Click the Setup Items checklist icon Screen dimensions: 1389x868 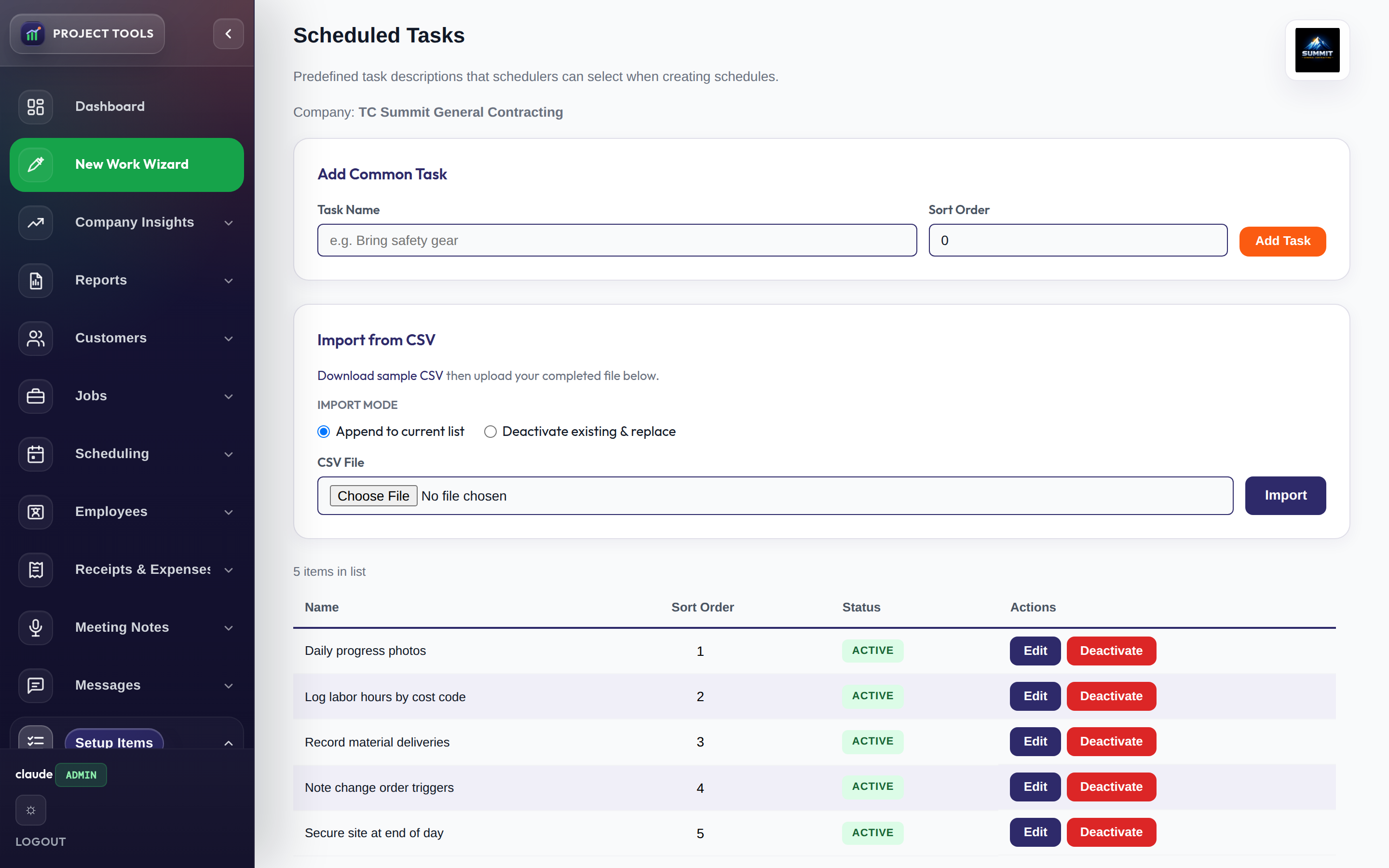[36, 738]
